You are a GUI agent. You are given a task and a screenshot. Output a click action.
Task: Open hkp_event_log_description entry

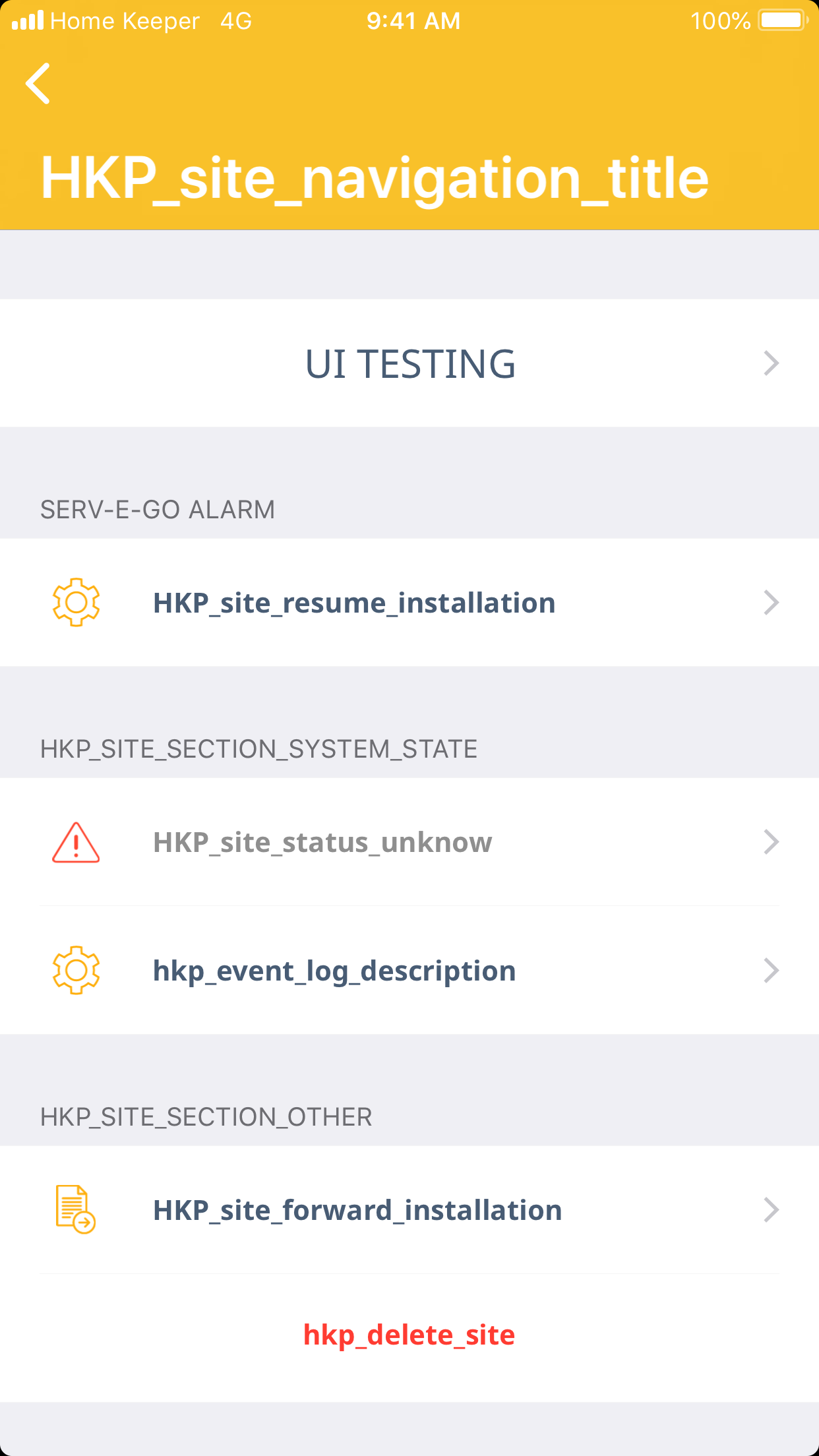pos(334,971)
